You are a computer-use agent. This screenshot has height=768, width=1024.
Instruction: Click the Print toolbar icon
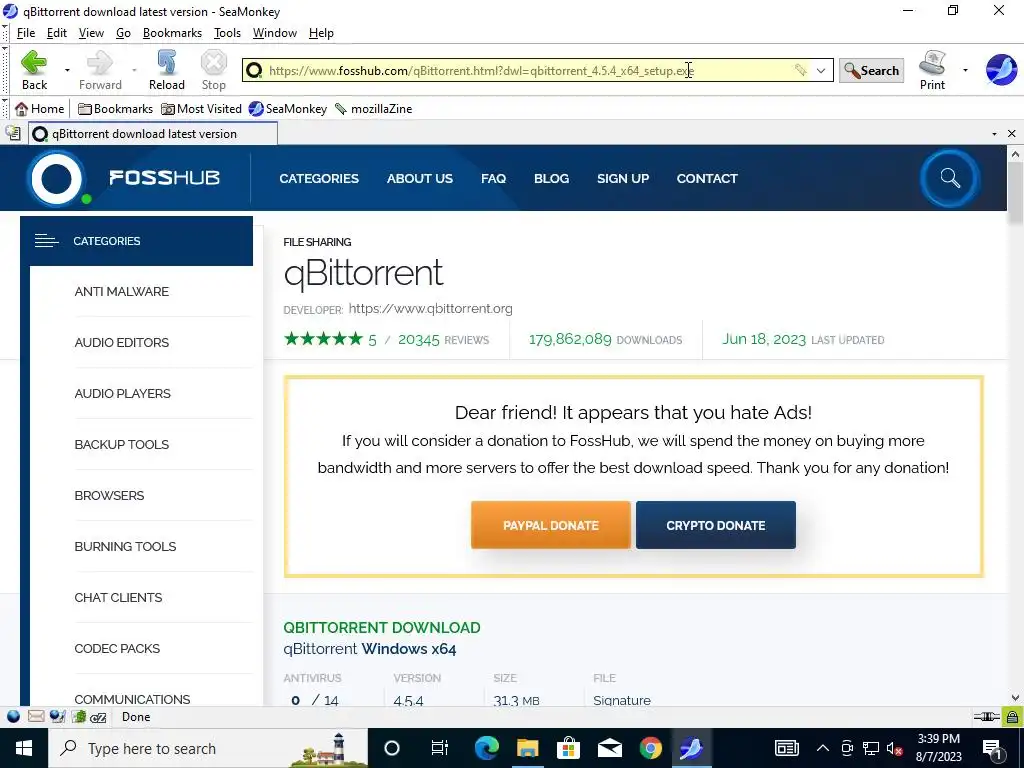[x=933, y=63]
